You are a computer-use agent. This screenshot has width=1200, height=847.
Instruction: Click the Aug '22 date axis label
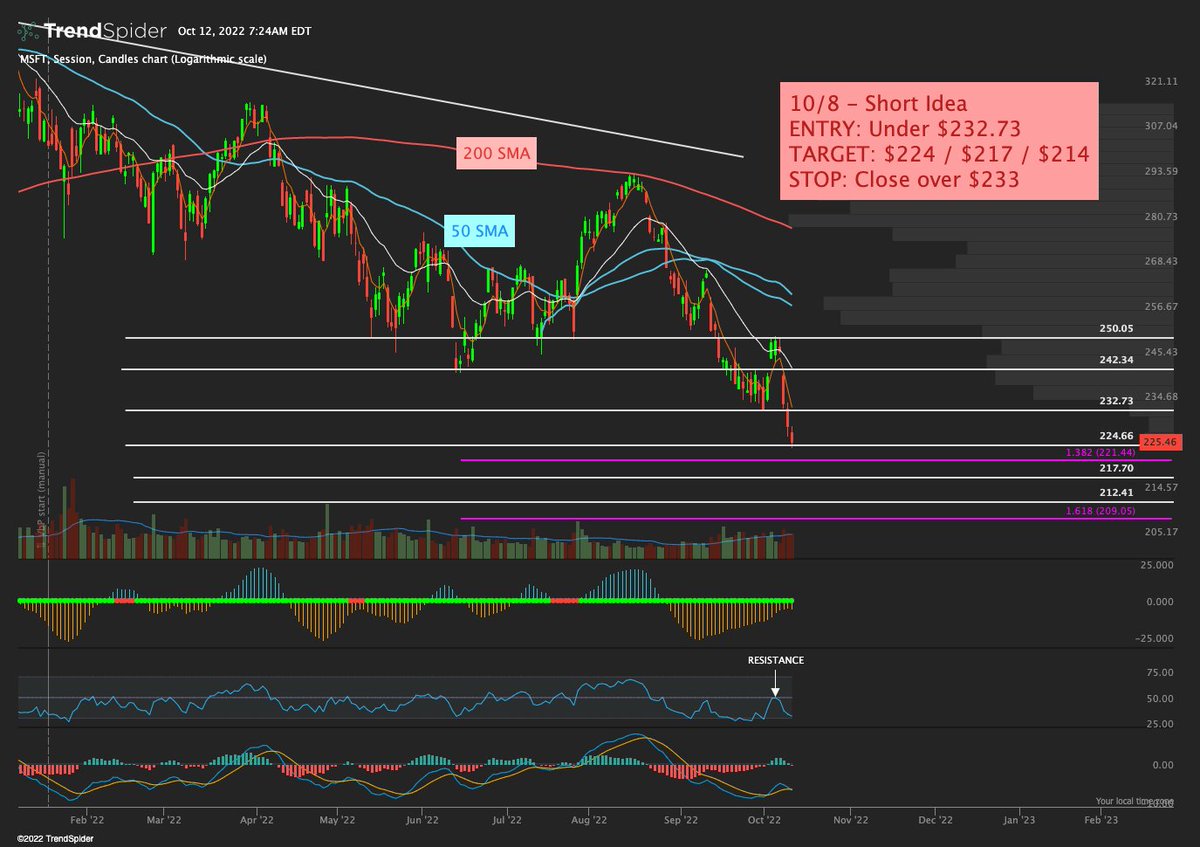coord(591,818)
